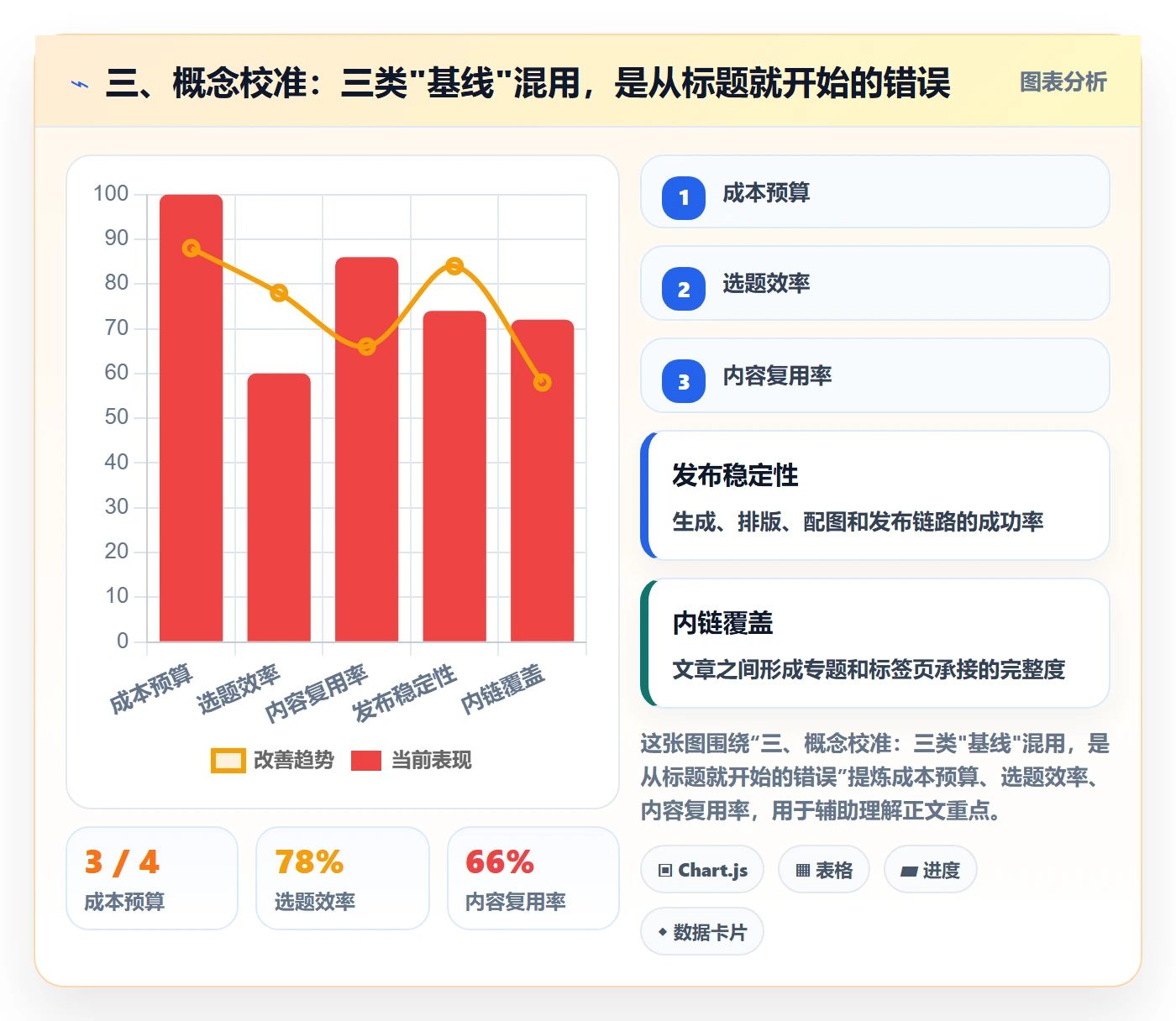
Task: Click the 选题效率 x-axis label
Action: pyautogui.click(x=239, y=689)
